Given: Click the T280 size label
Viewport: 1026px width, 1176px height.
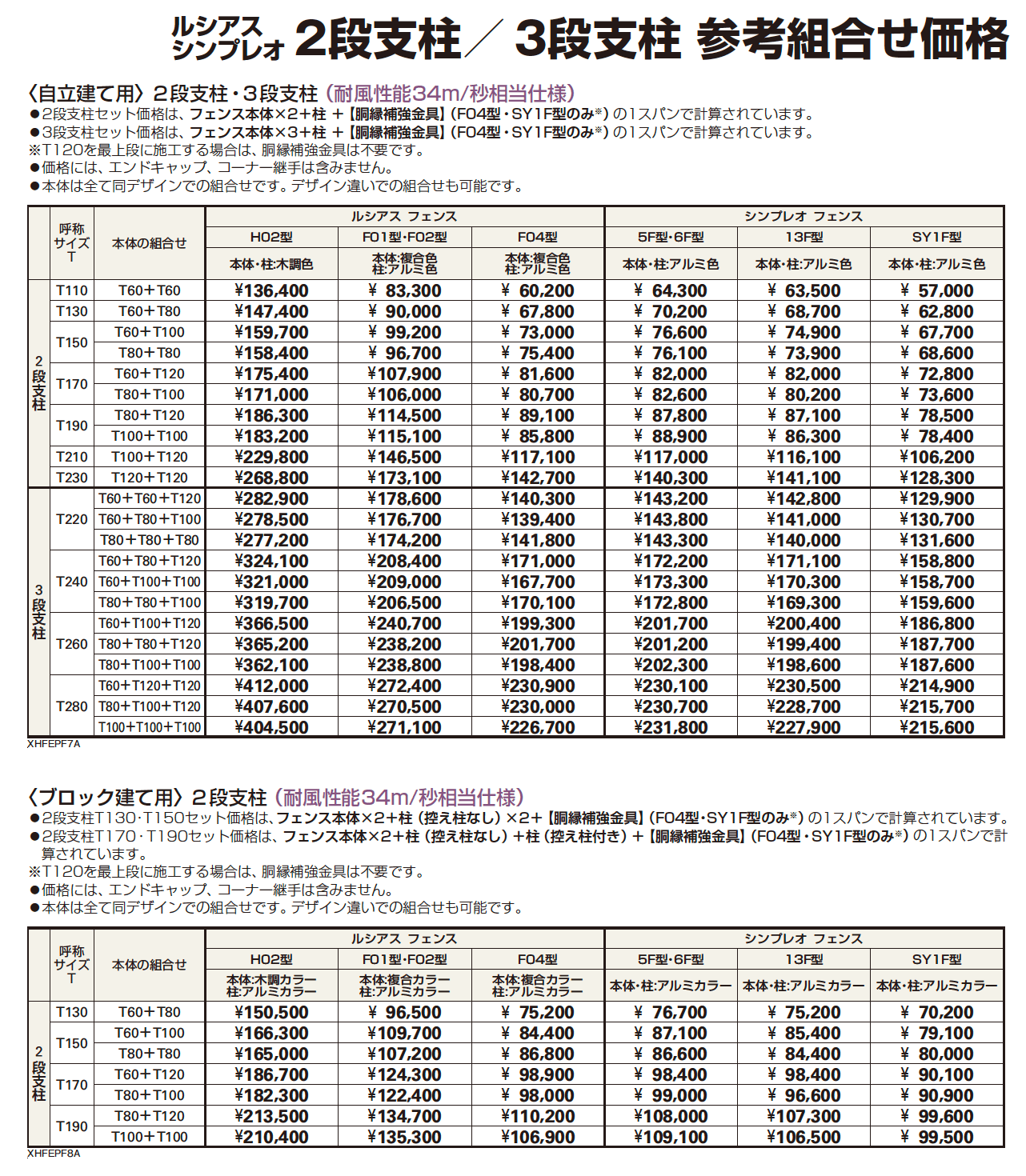Looking at the screenshot, I should 72,706.
